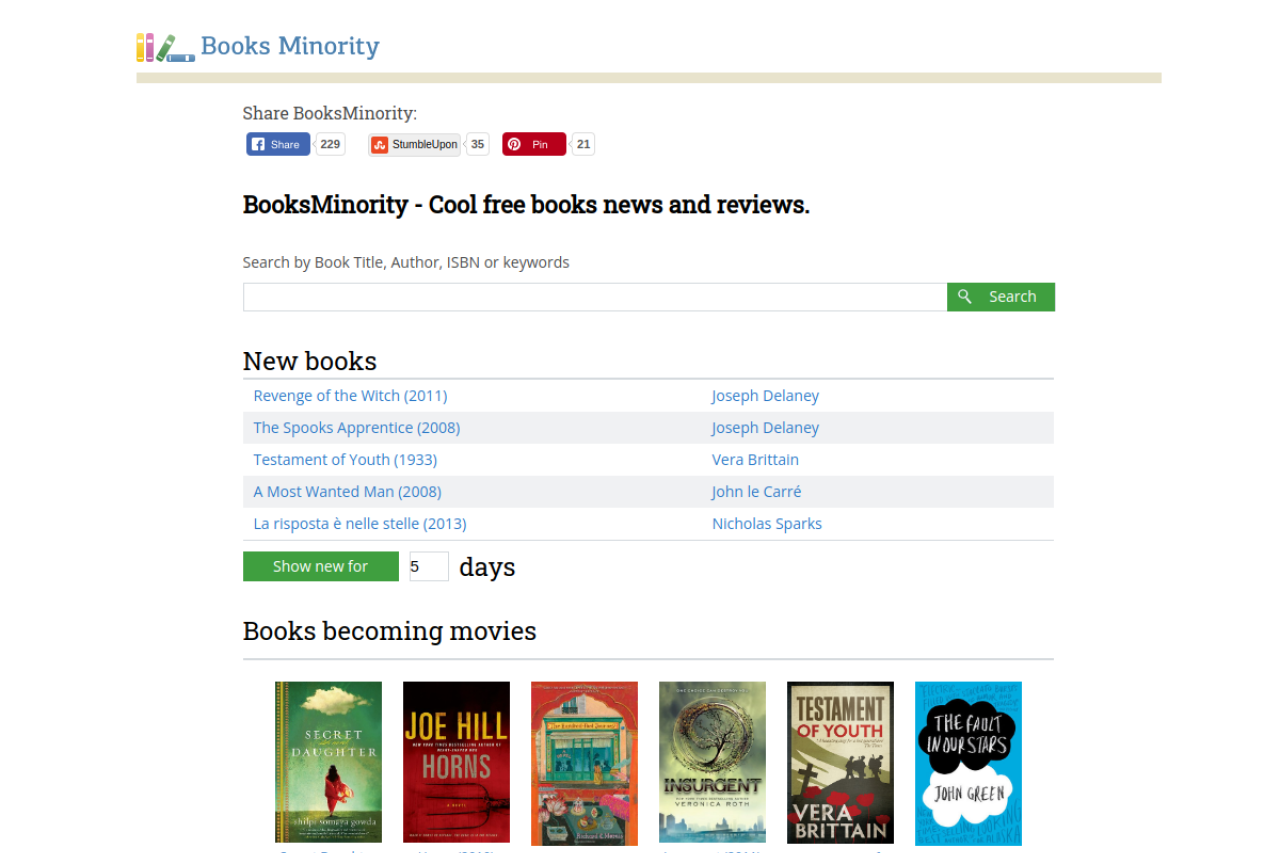This screenshot has width=1280, height=853.
Task: Click the days number input box
Action: coord(428,566)
